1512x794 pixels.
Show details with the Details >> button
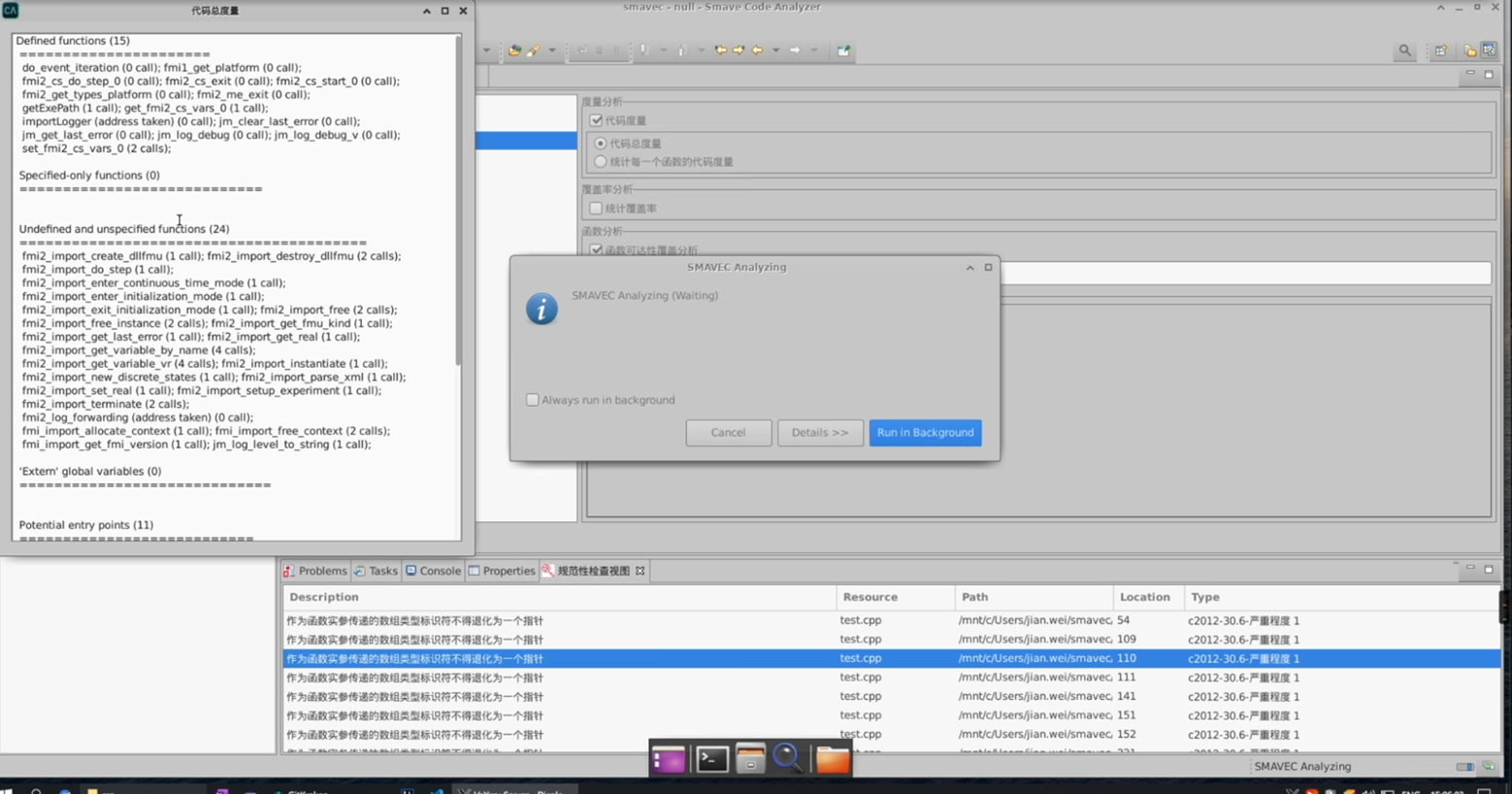820,433
